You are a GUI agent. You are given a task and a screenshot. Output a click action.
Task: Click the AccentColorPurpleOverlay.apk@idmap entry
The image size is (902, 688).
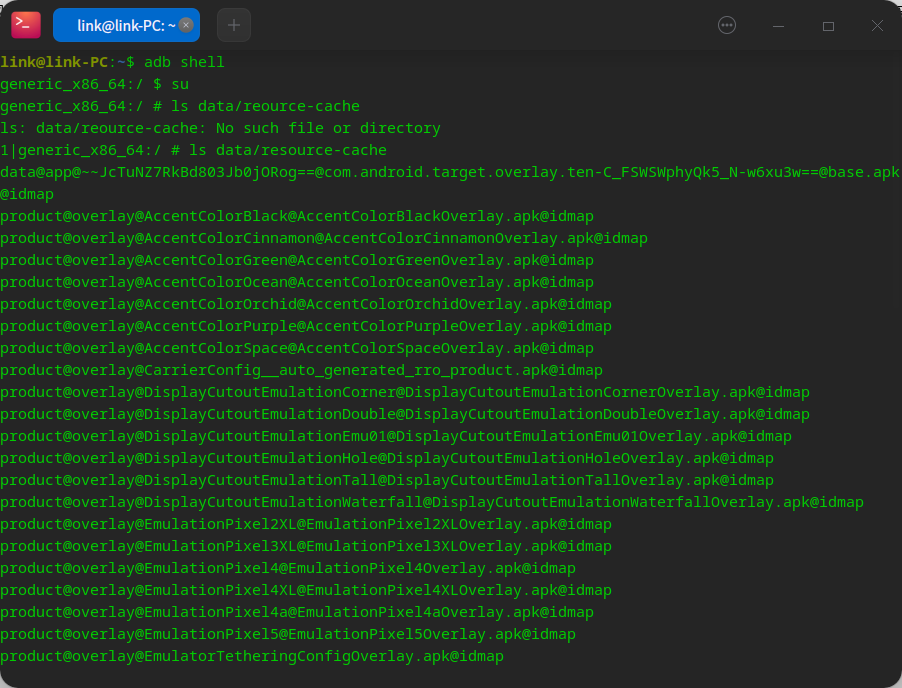(306, 326)
